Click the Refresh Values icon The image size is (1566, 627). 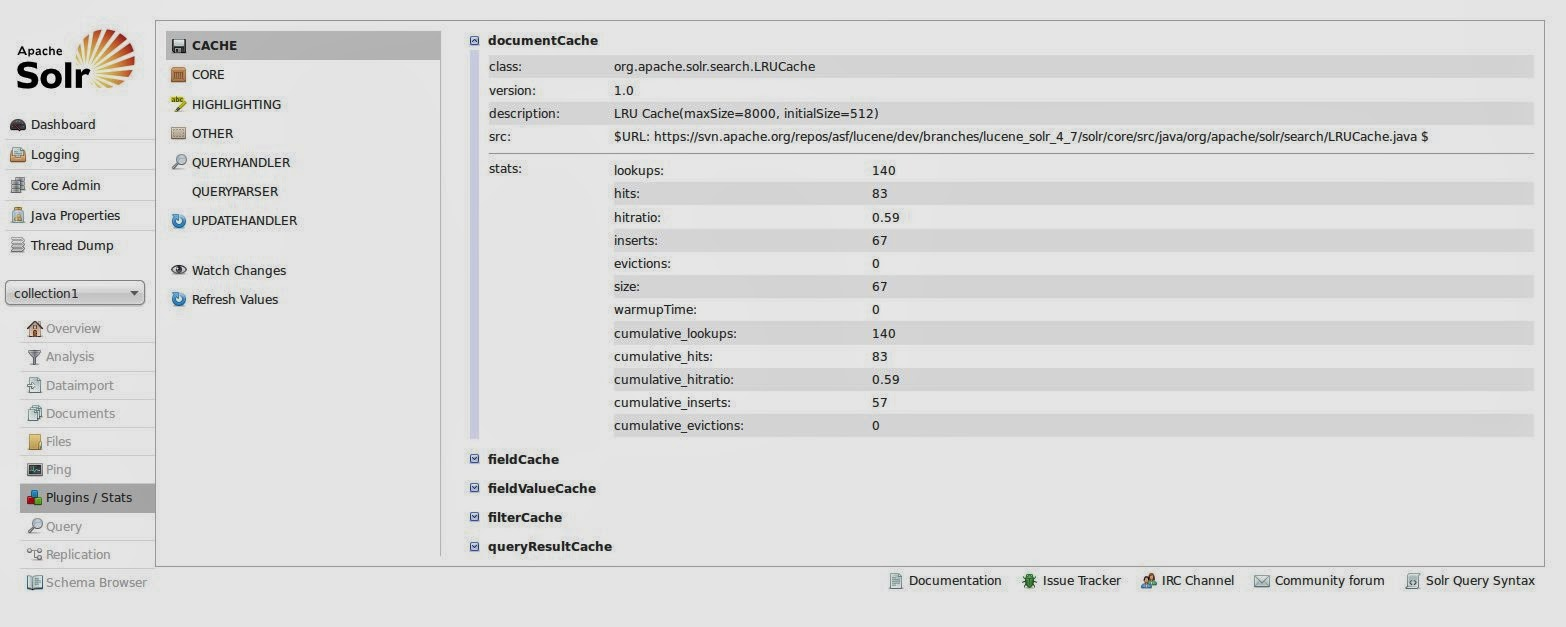[179, 299]
